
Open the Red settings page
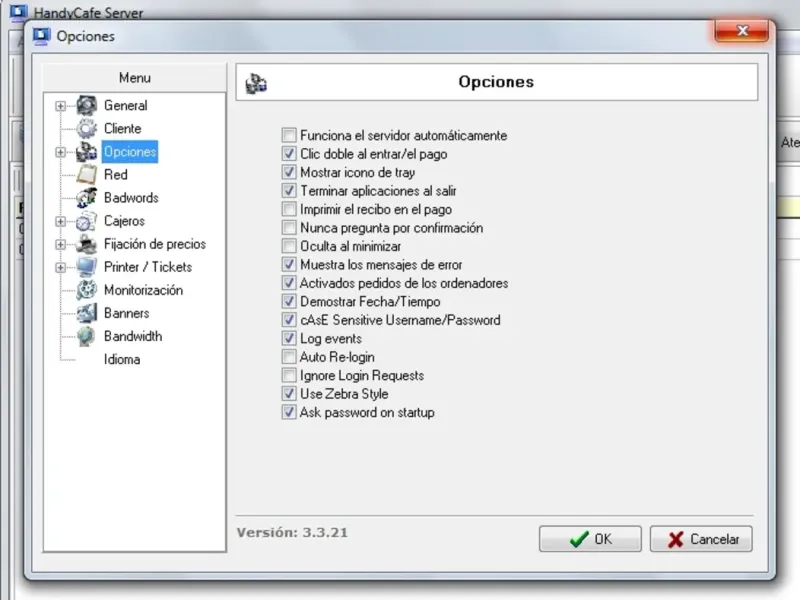(116, 174)
